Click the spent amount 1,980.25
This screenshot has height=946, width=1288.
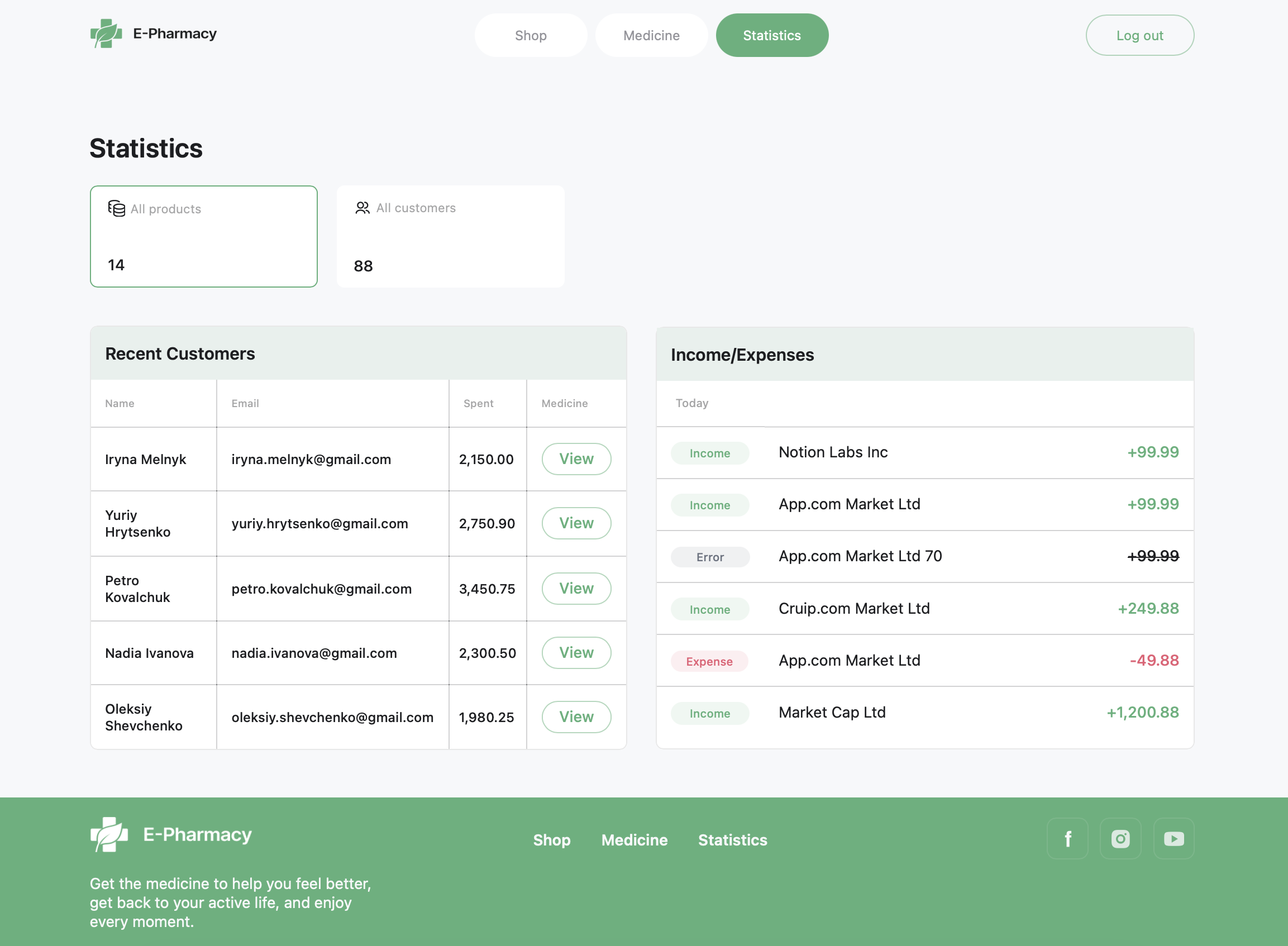[x=487, y=717]
